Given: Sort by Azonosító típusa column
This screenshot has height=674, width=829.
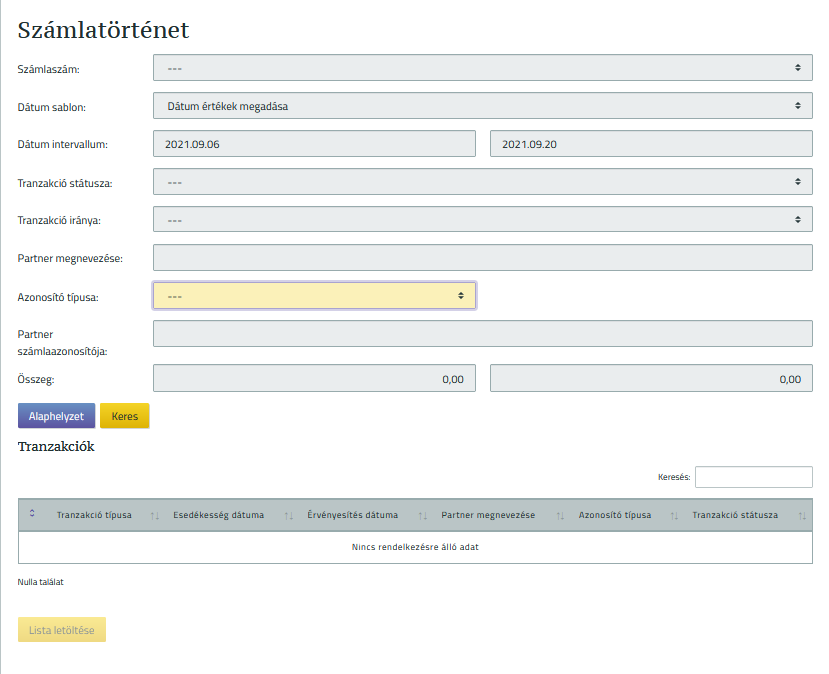Looking at the screenshot, I should 614,515.
